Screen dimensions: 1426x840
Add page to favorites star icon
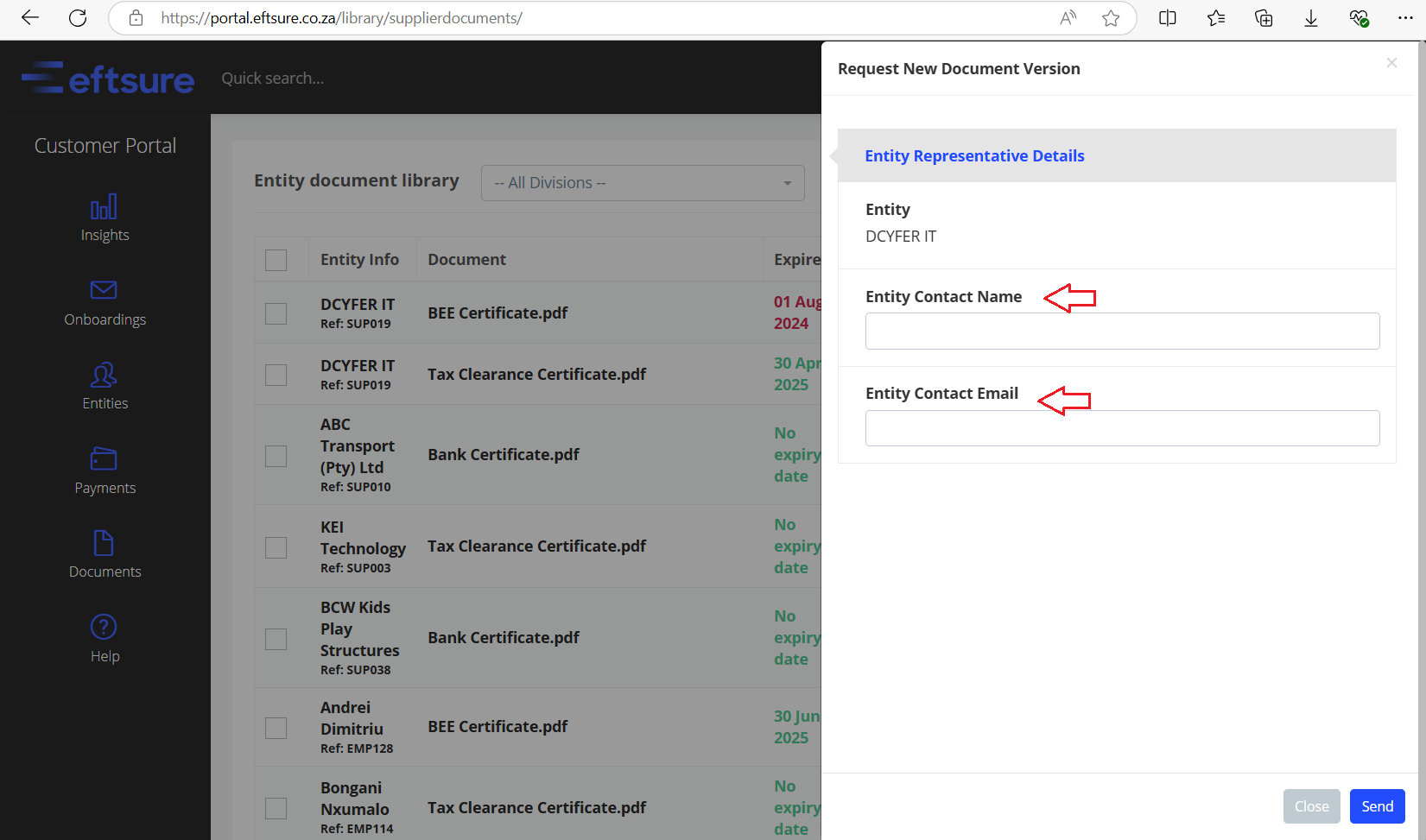click(1111, 18)
